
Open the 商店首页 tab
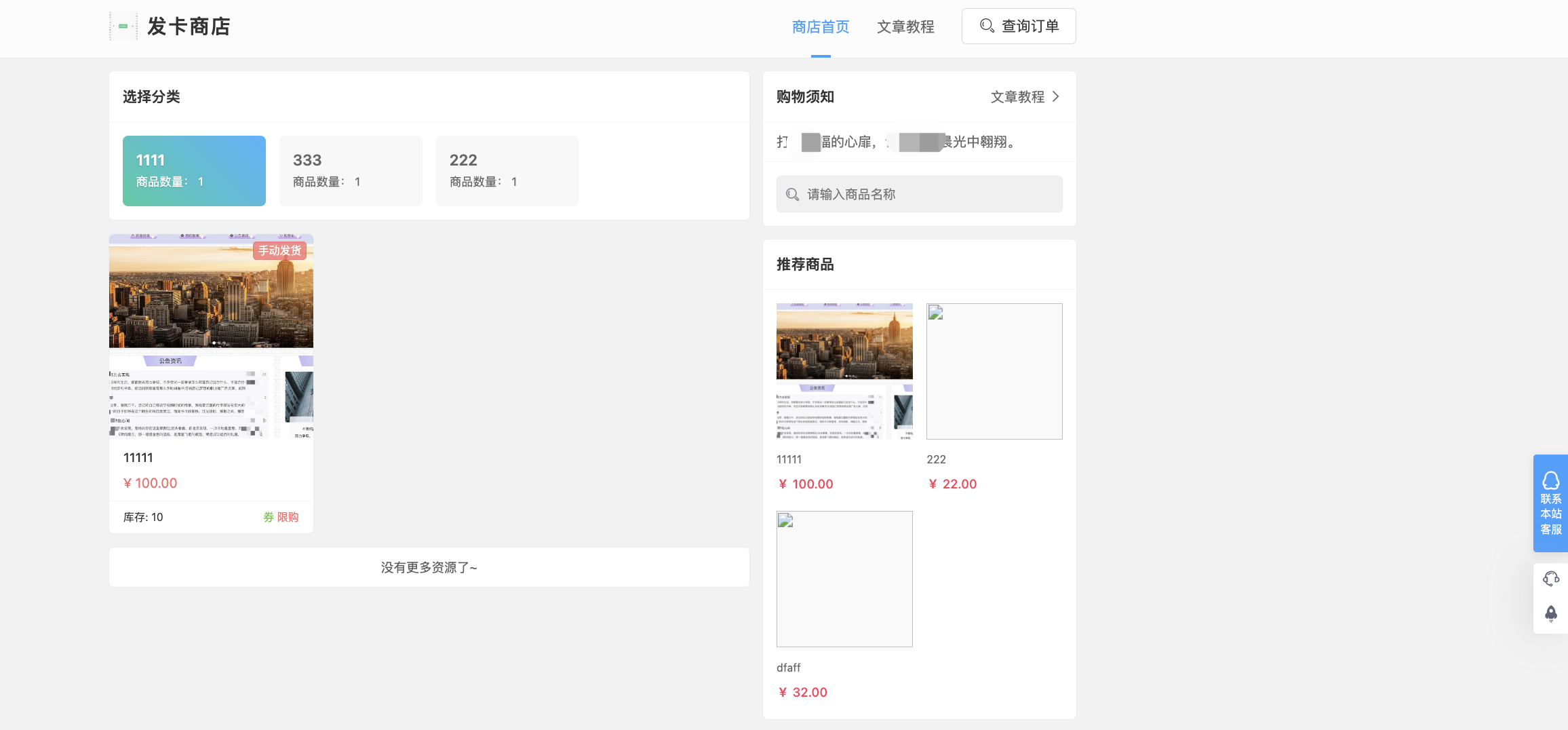click(821, 27)
